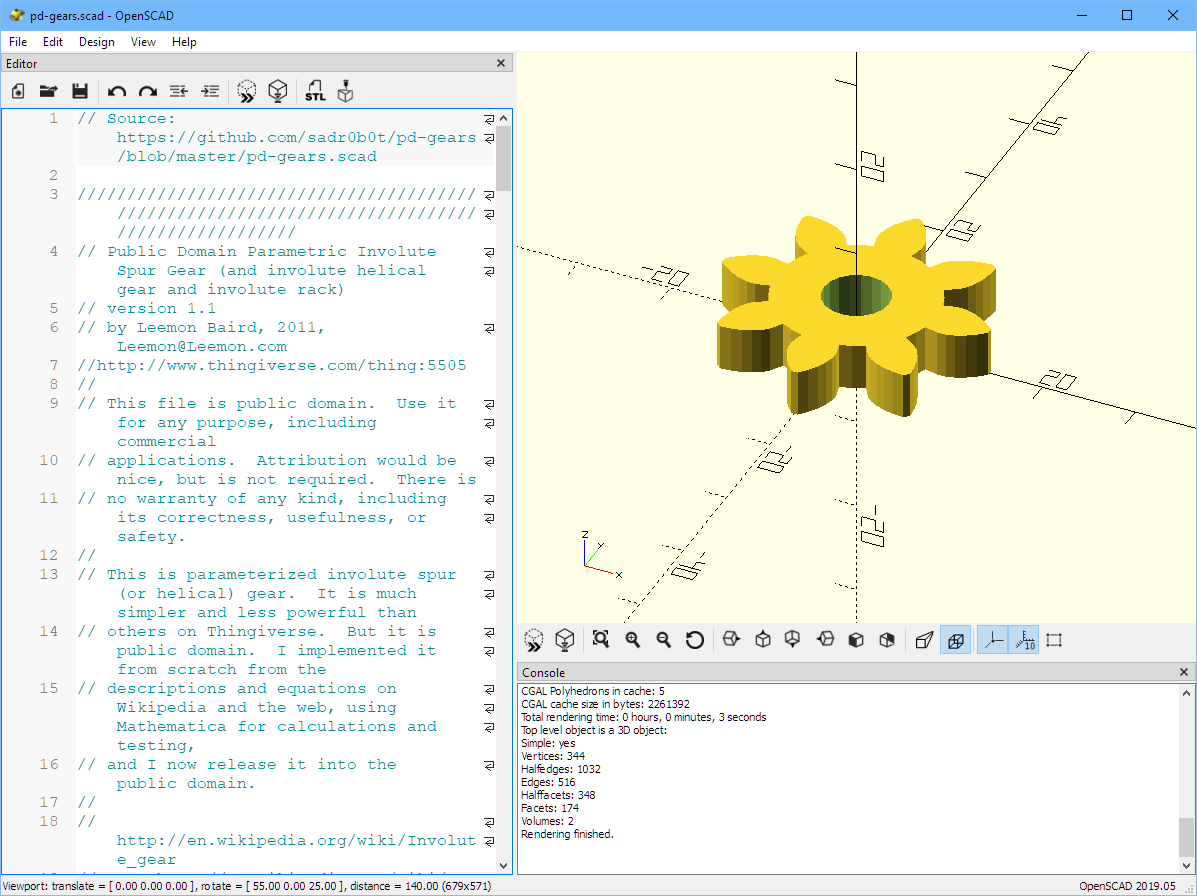Save the file using the floppy disk icon
This screenshot has width=1197, height=896.
80,91
